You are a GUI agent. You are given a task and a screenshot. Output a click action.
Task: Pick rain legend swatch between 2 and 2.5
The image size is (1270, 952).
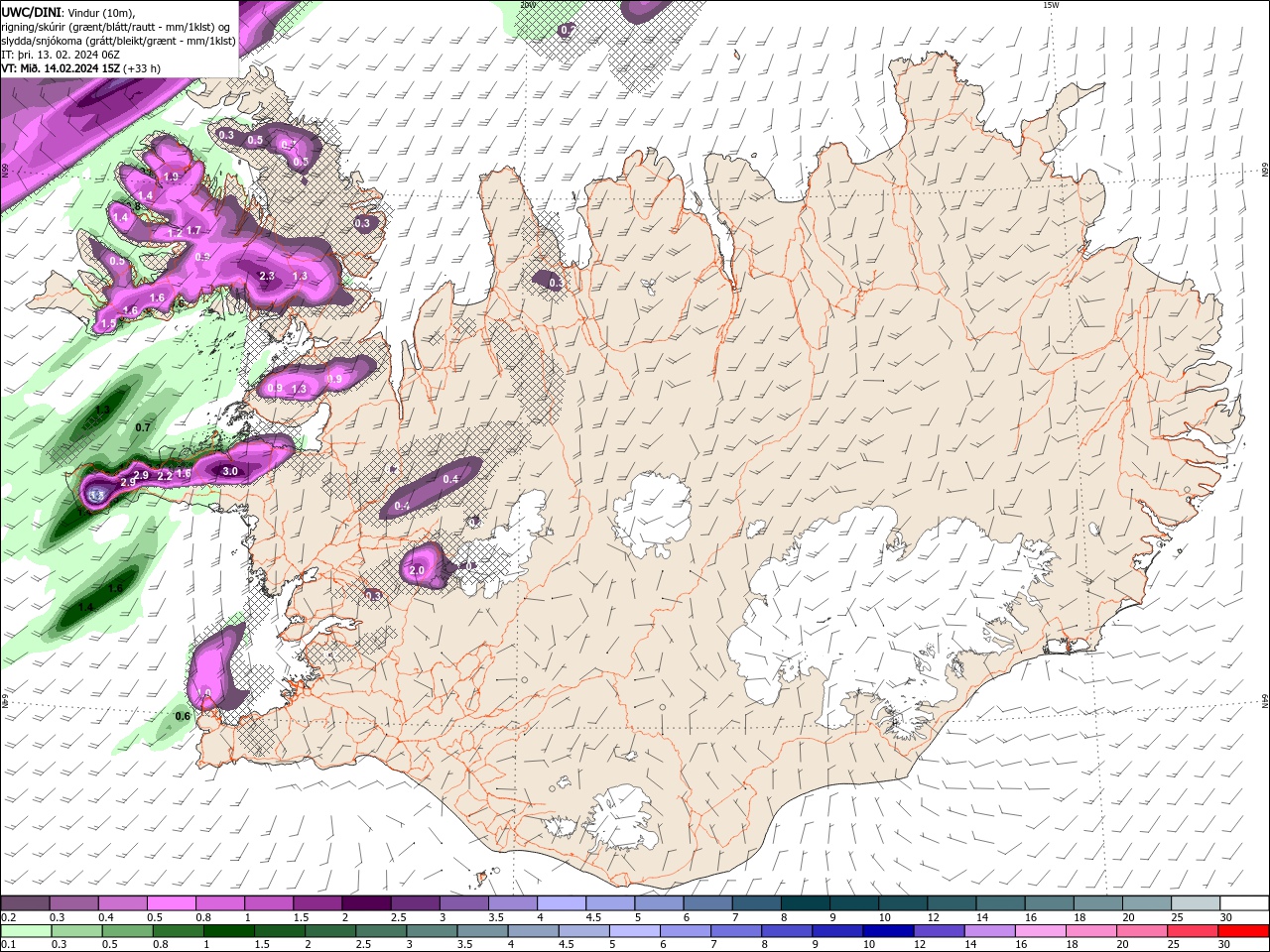coord(329,931)
